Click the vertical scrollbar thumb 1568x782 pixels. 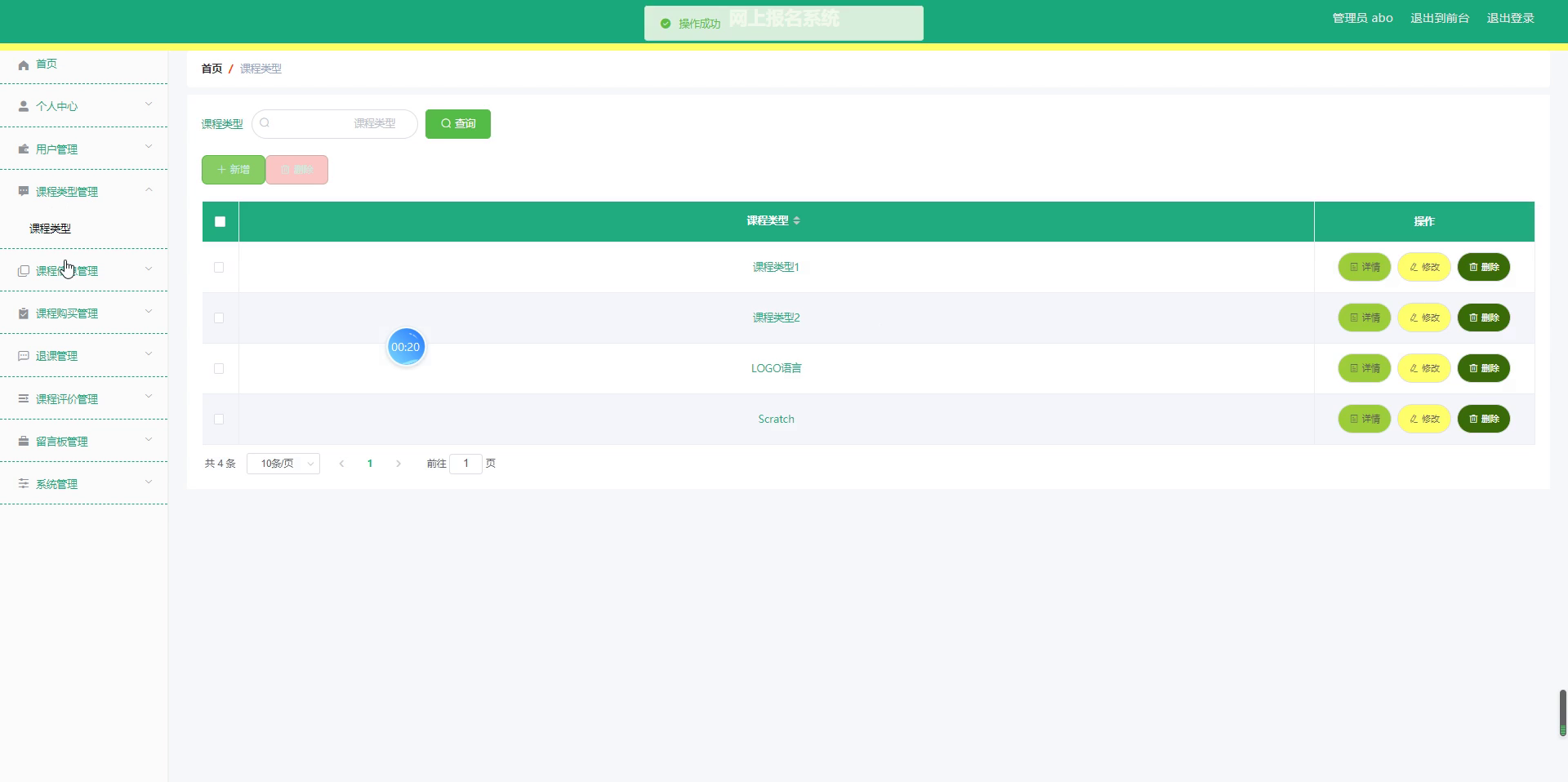[1563, 713]
